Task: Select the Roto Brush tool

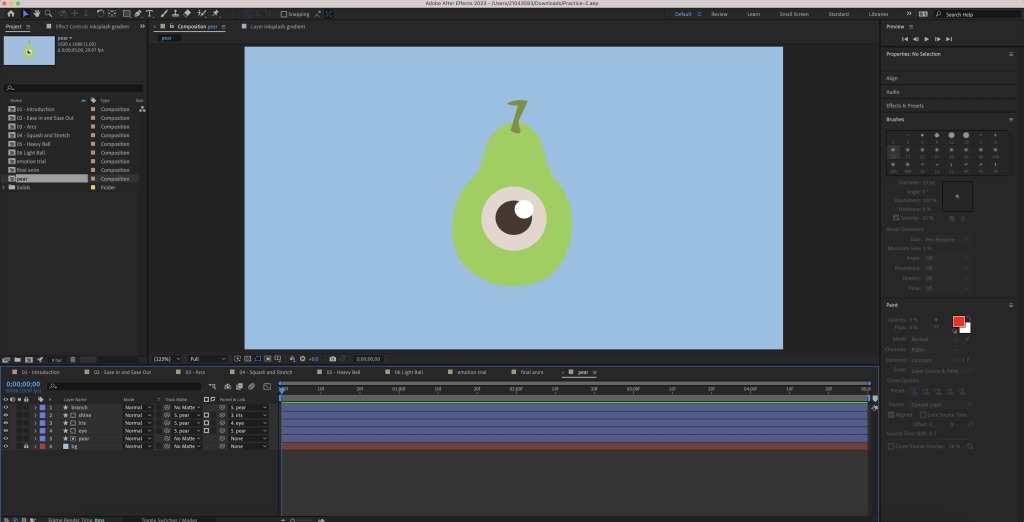Action: click(202, 14)
